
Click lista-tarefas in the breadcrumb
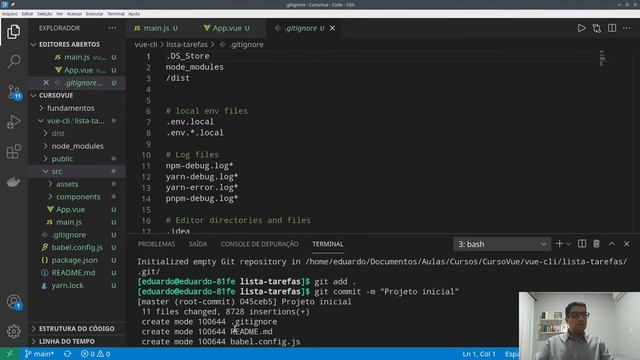coord(187,44)
